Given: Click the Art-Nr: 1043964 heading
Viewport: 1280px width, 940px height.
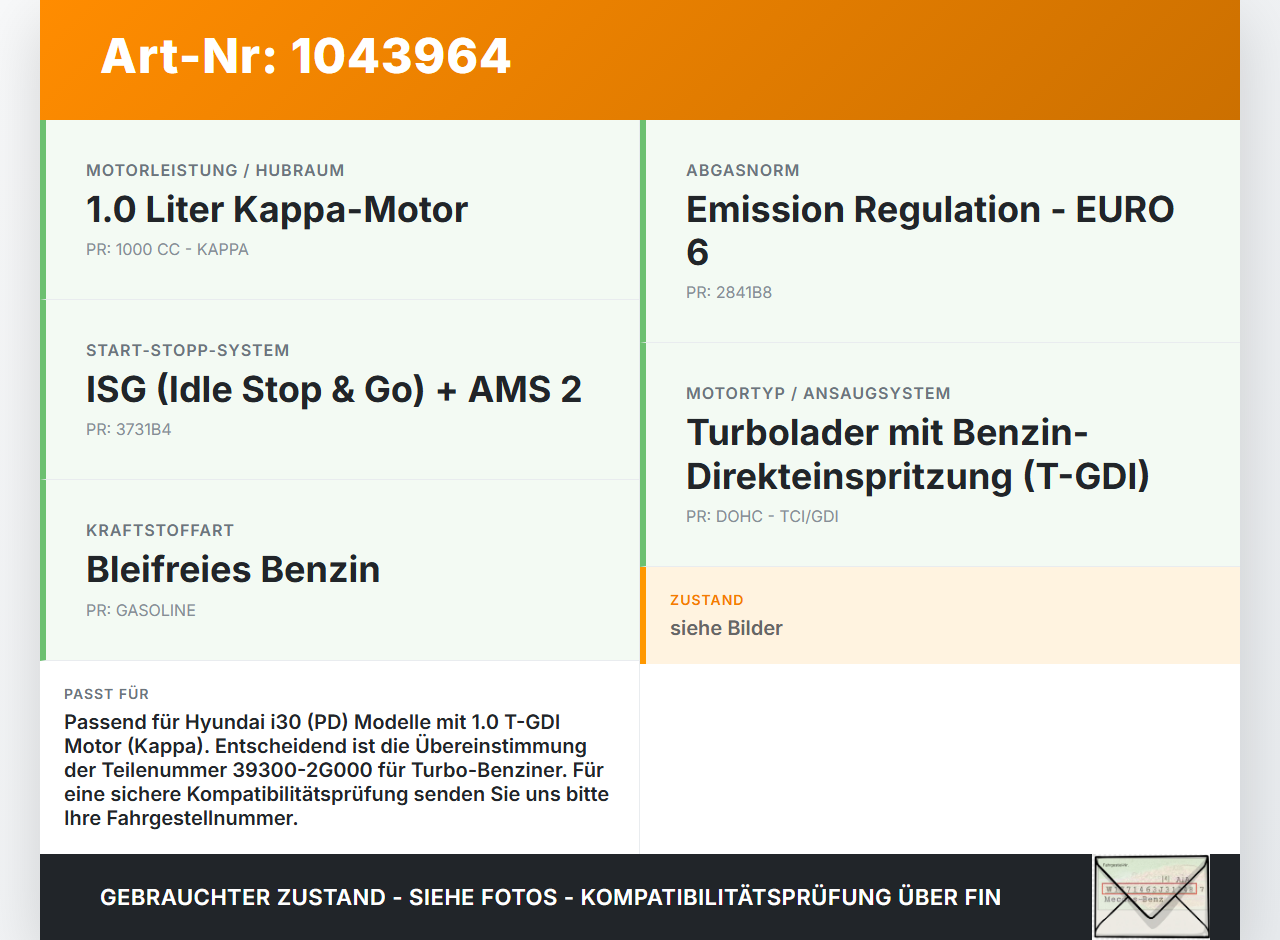Looking at the screenshot, I should pyautogui.click(x=306, y=56).
